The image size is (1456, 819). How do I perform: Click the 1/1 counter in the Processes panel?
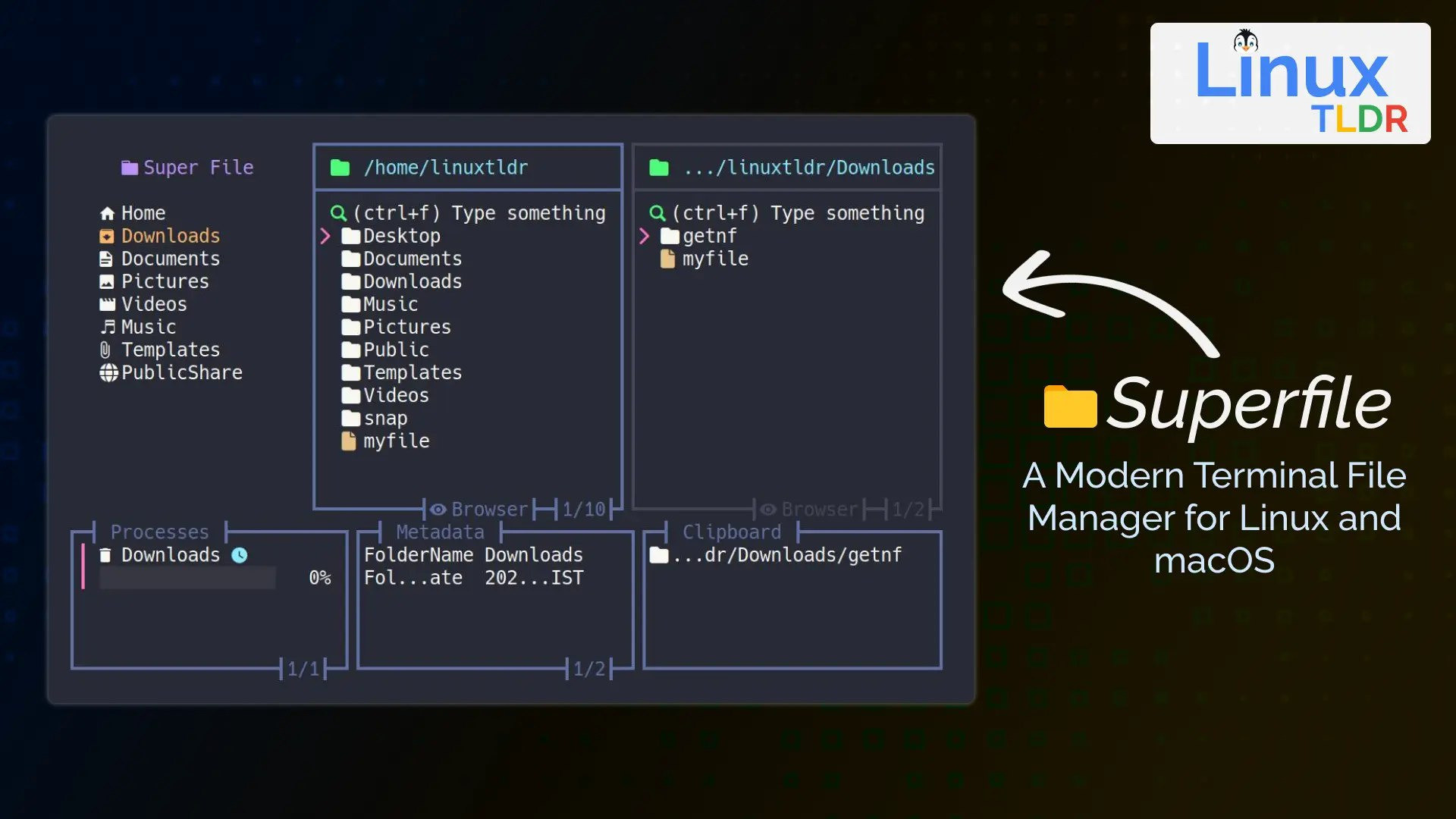[303, 669]
